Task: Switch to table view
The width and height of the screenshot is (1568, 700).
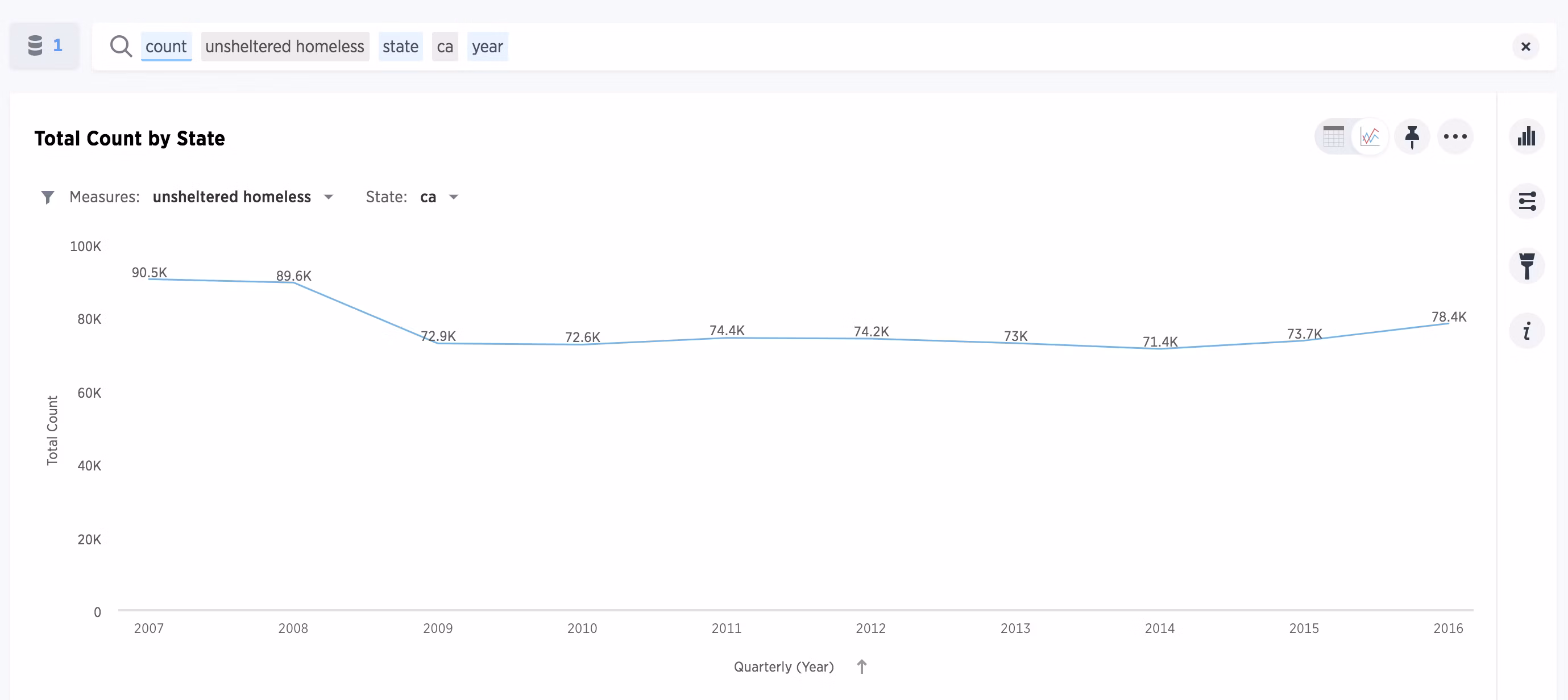Action: pyautogui.click(x=1333, y=137)
